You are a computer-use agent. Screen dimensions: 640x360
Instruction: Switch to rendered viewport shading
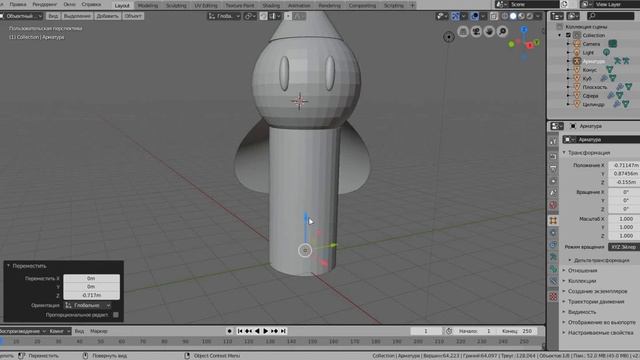(x=529, y=16)
